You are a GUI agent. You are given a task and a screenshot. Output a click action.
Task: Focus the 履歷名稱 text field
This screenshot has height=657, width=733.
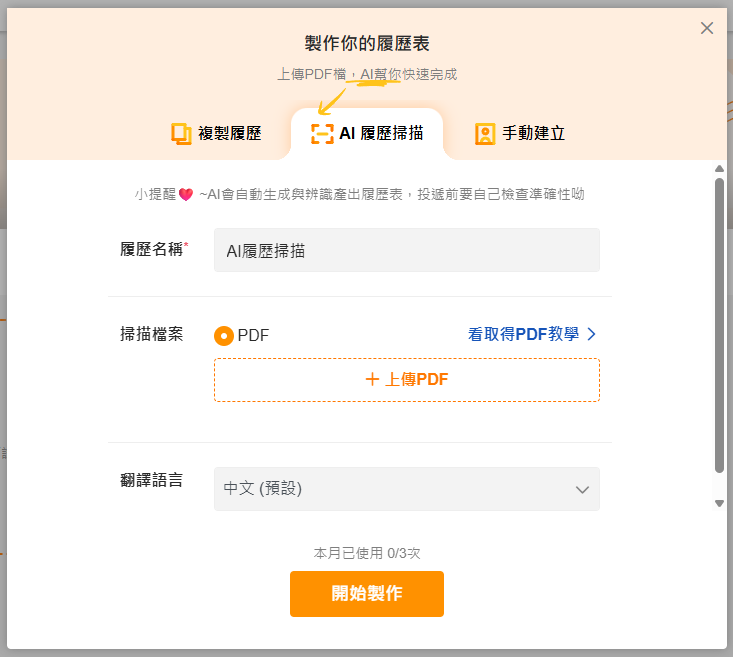[x=406, y=251]
